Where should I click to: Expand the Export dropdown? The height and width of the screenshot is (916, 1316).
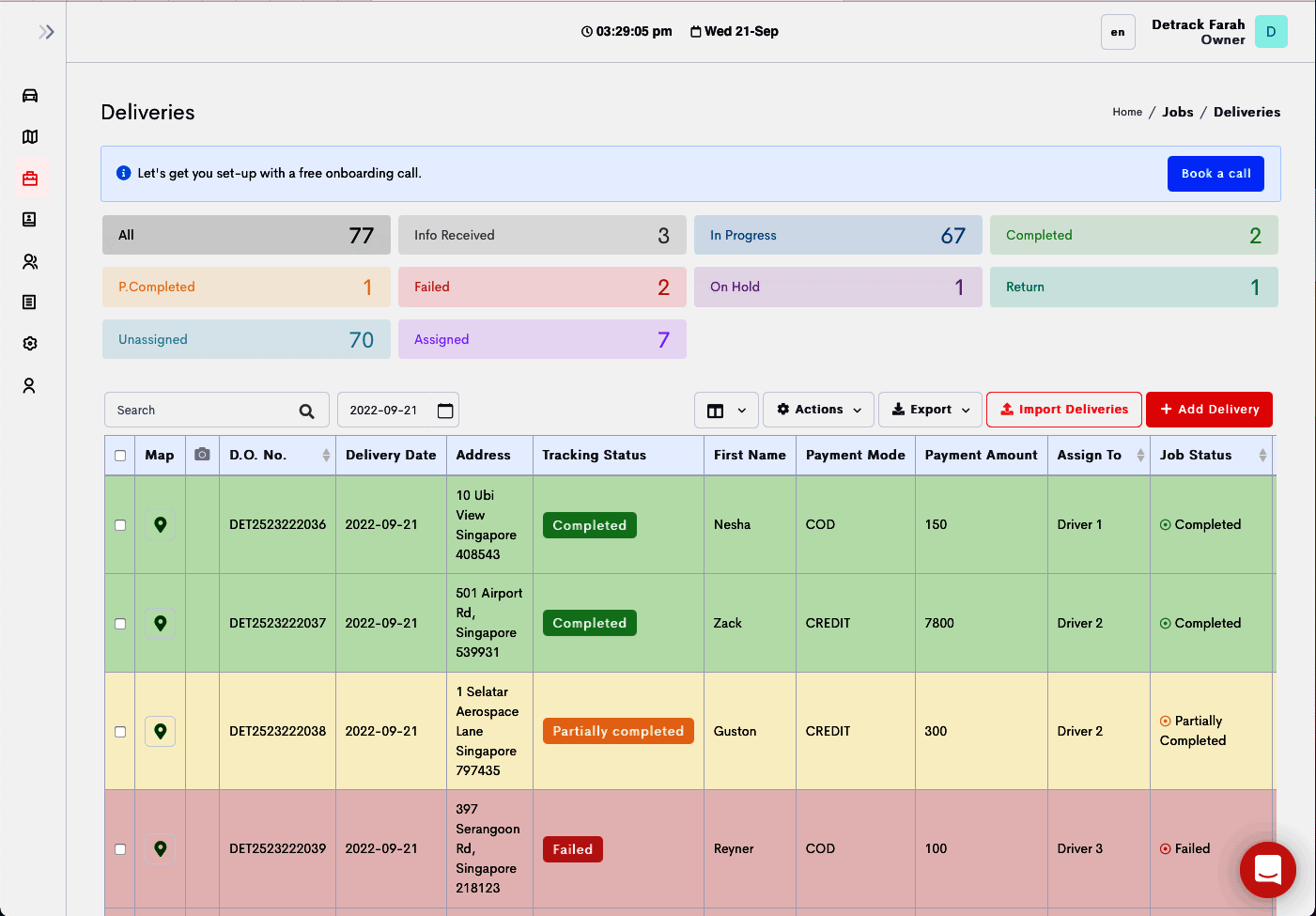coord(930,410)
